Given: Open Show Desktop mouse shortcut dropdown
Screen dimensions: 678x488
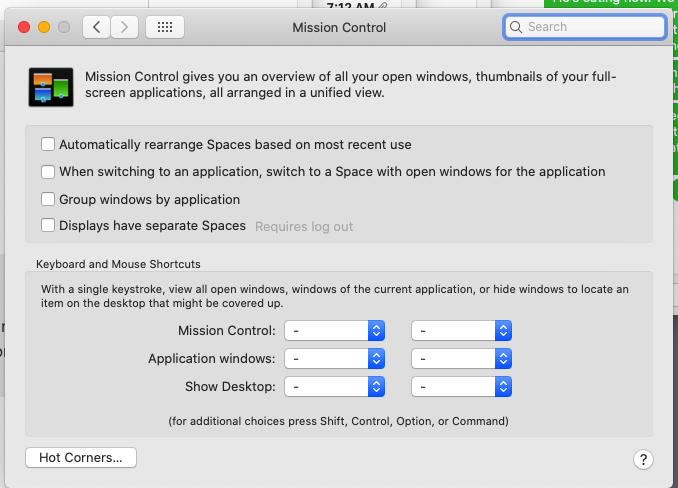Looking at the screenshot, I should point(461,386).
